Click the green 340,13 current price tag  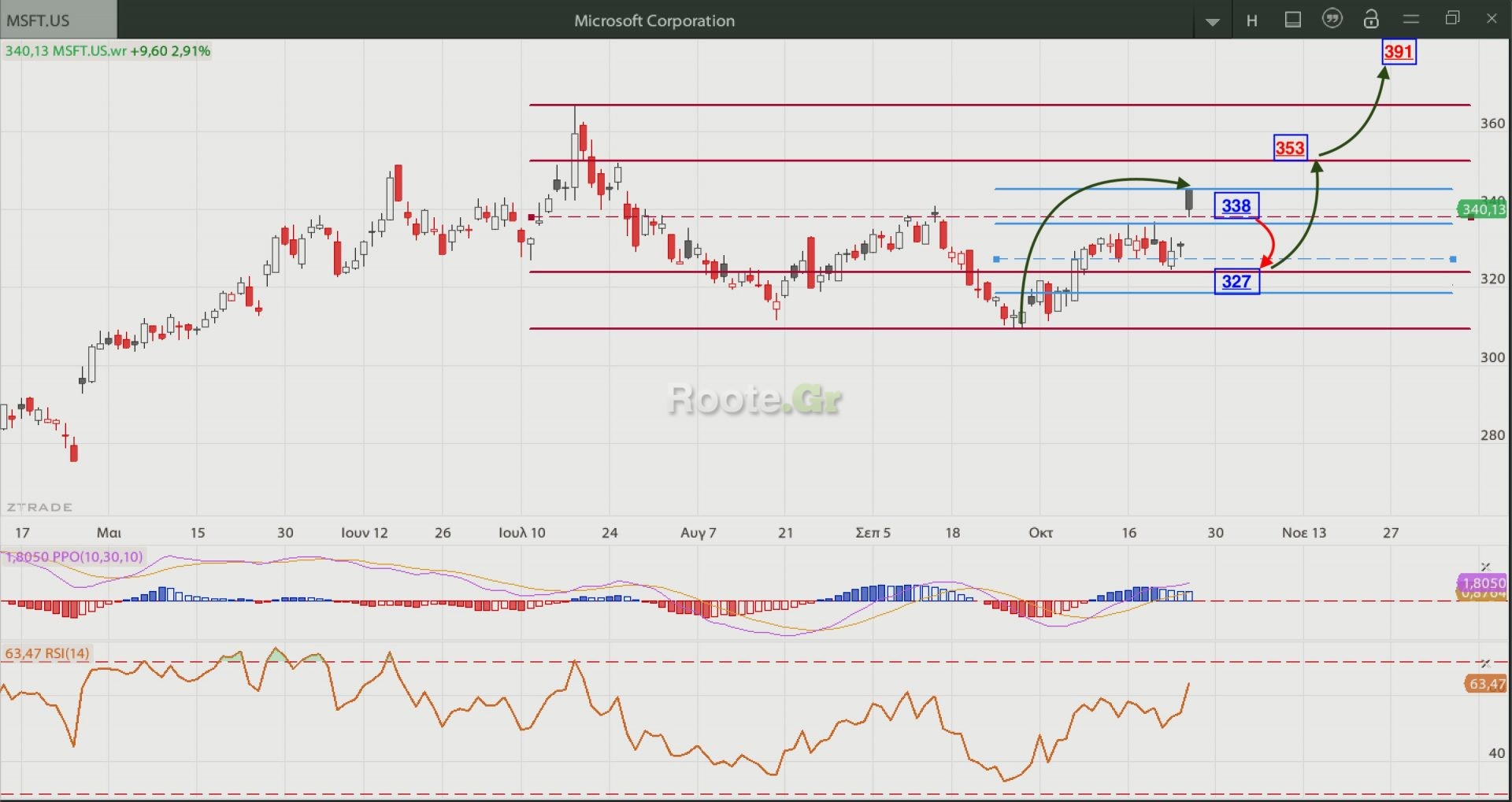pyautogui.click(x=1482, y=209)
